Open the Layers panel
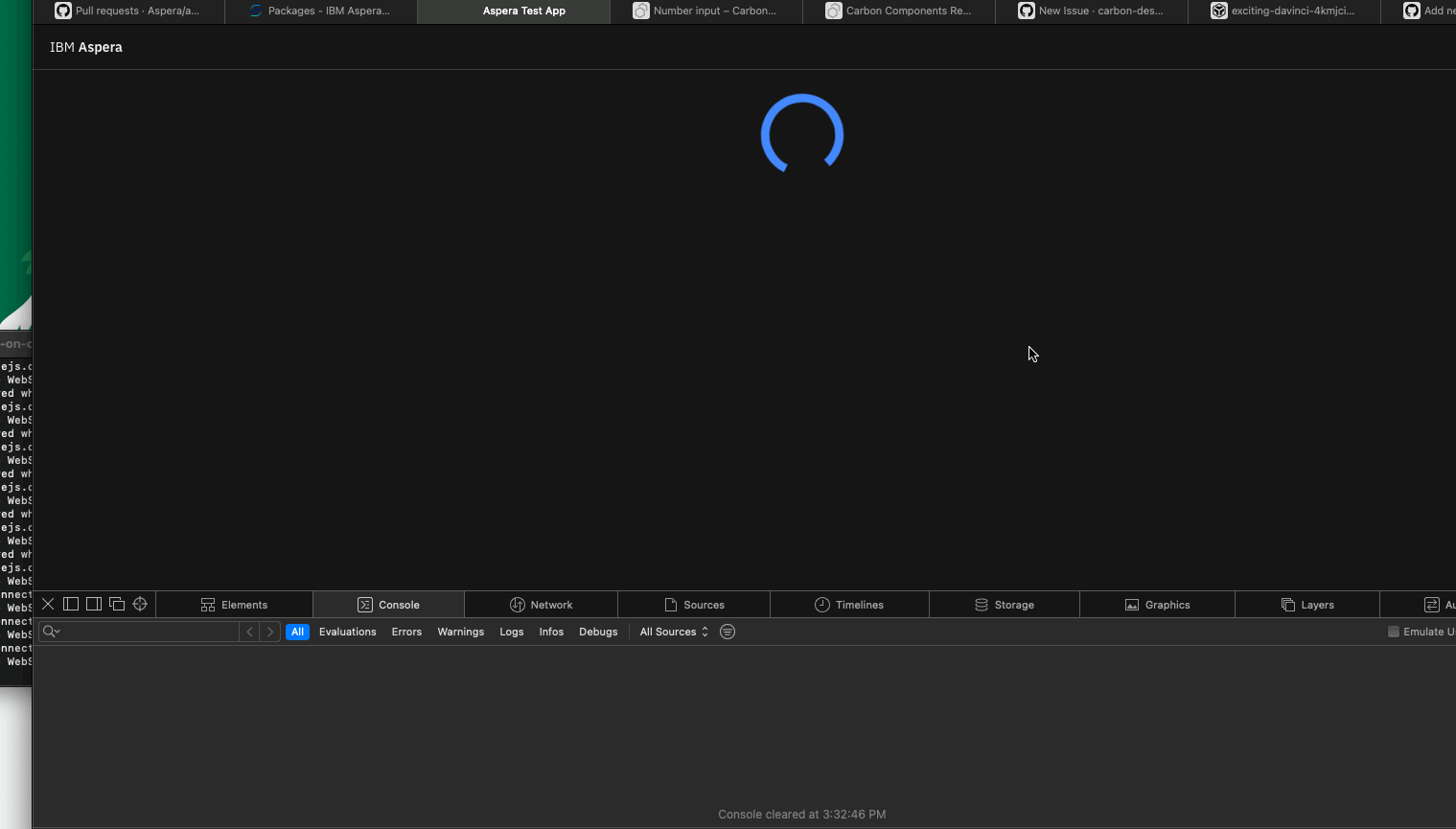 pyautogui.click(x=1307, y=604)
